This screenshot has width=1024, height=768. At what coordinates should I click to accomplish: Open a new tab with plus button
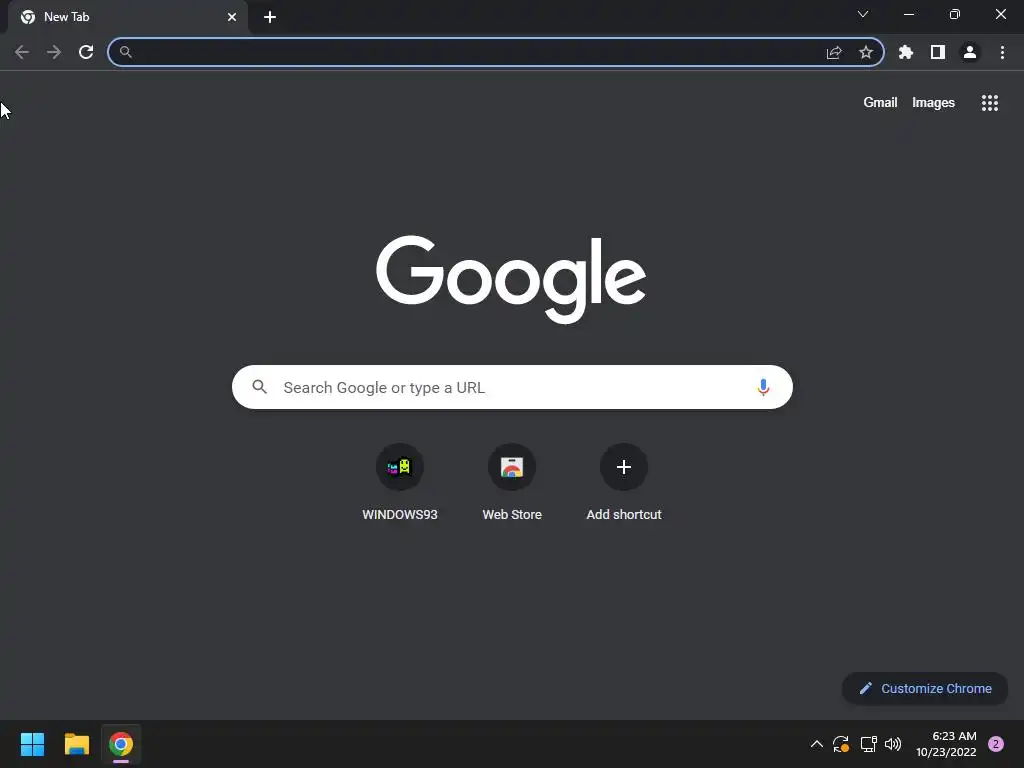[x=270, y=17]
